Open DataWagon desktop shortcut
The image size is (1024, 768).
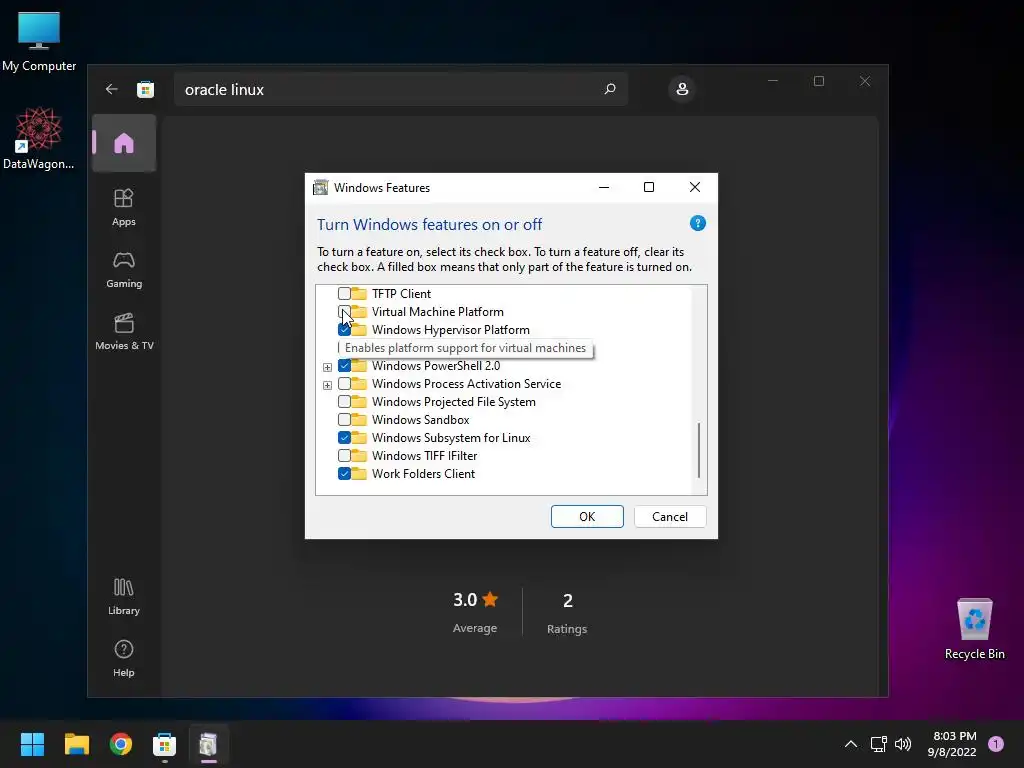click(39, 138)
